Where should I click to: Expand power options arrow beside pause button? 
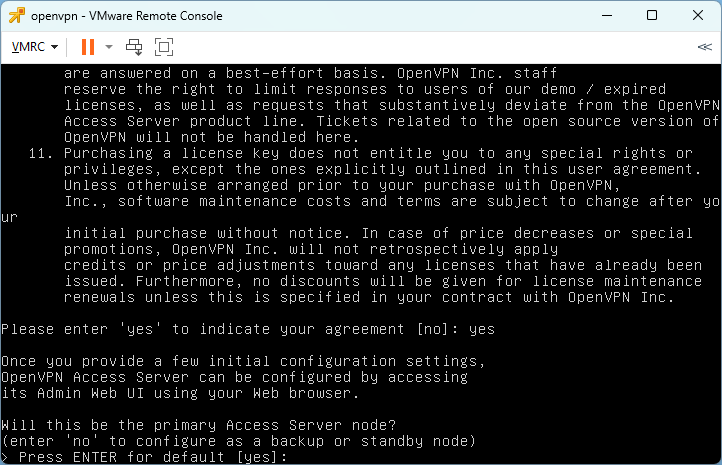109,47
